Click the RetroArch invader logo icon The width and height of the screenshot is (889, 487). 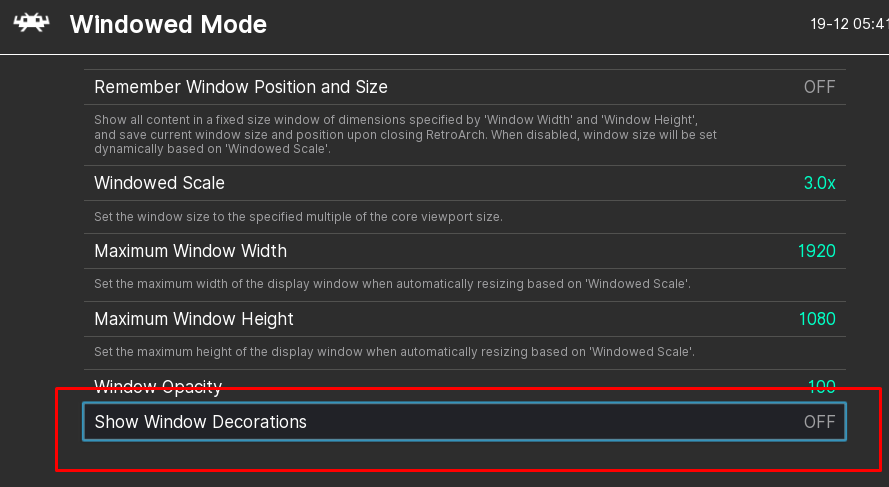pos(31,23)
